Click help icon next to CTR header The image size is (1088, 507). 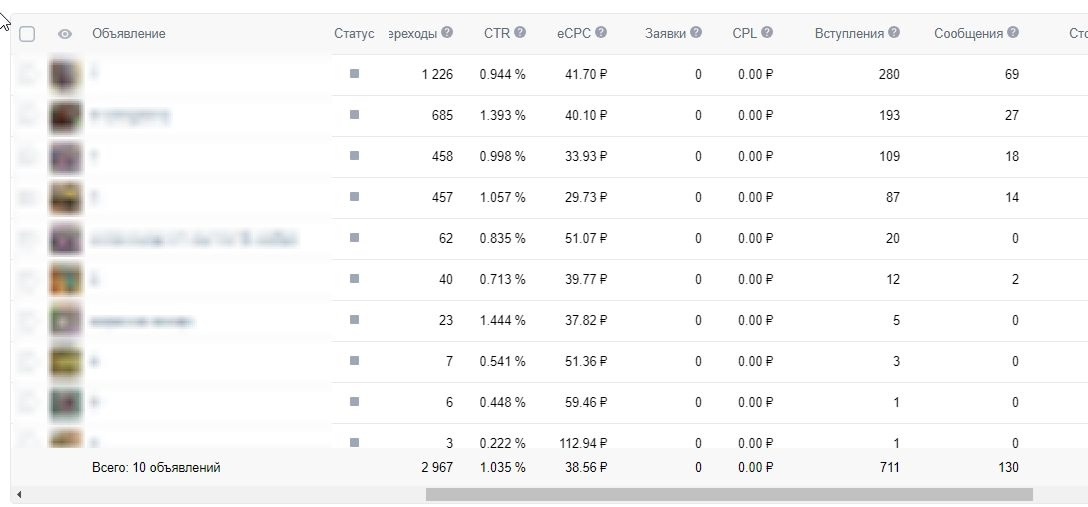pos(520,33)
